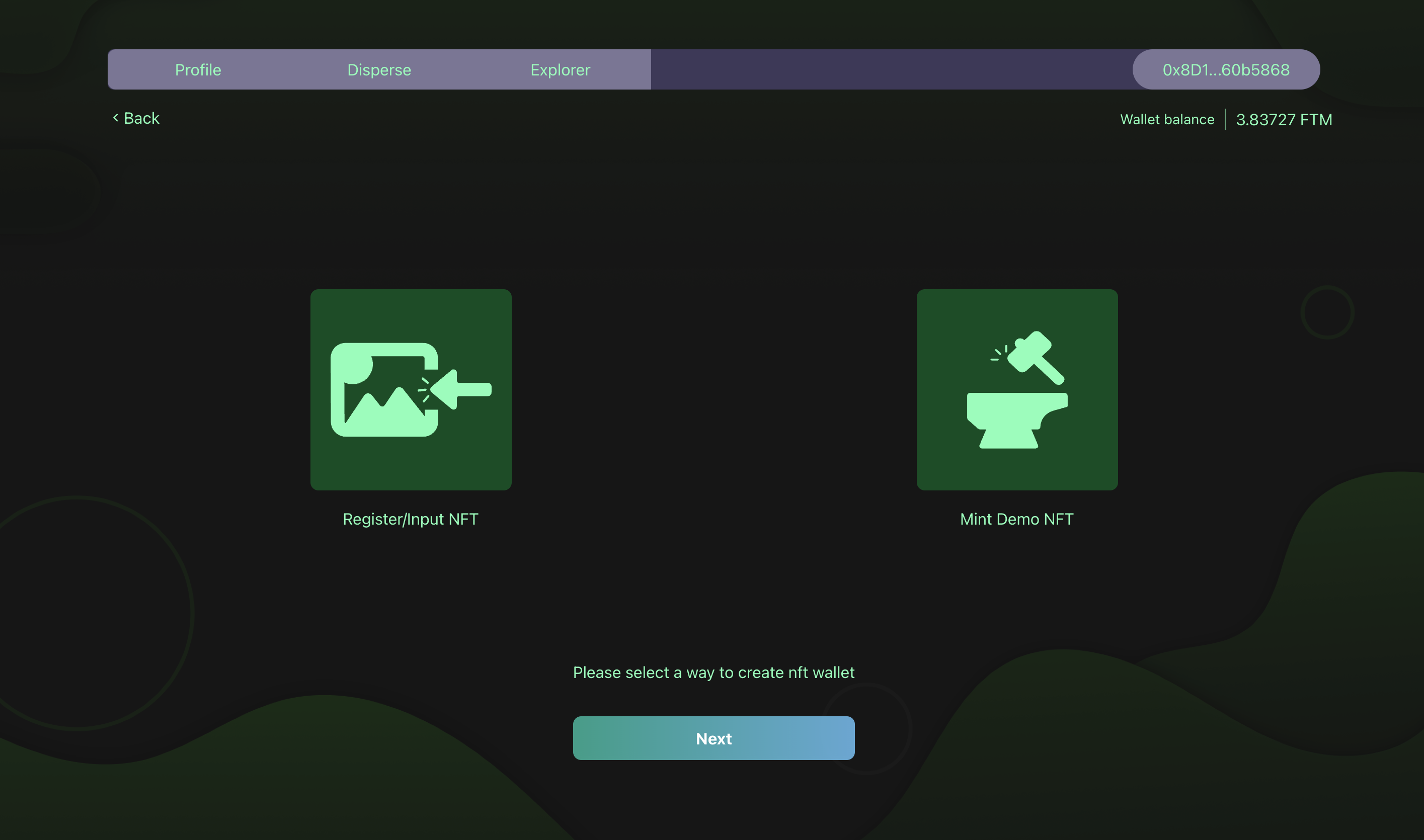Click the anvil icon on Mint tile
The image size is (1424, 840).
coord(1013,420)
